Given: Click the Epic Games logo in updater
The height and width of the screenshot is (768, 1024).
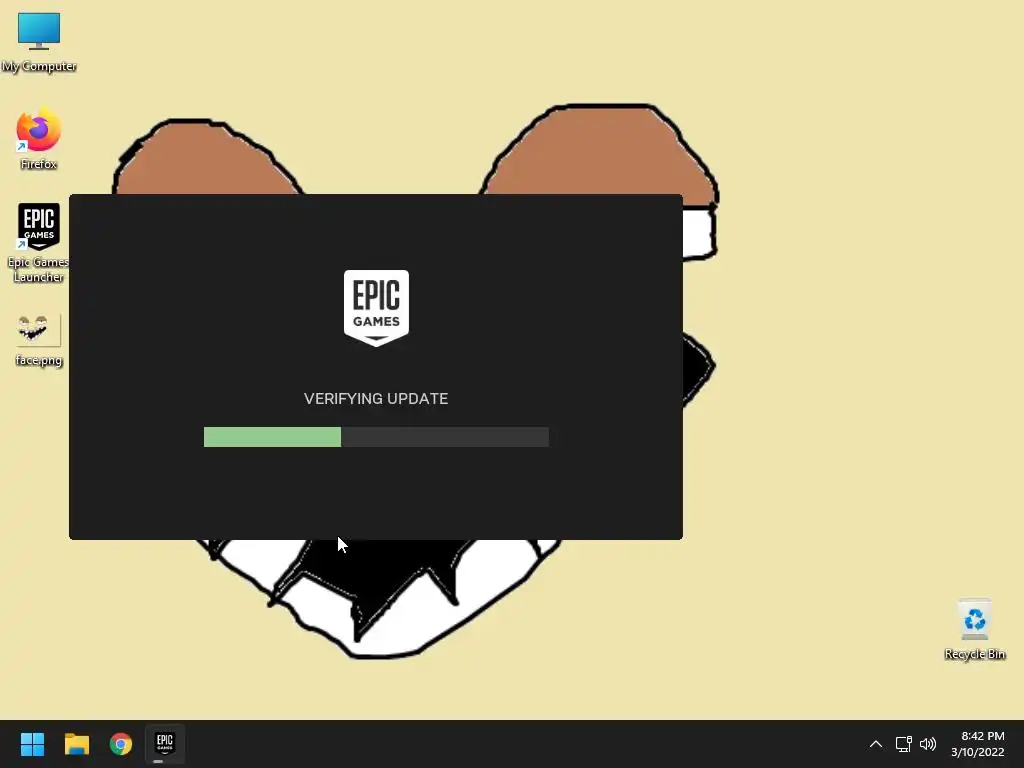Looking at the screenshot, I should pos(376,308).
